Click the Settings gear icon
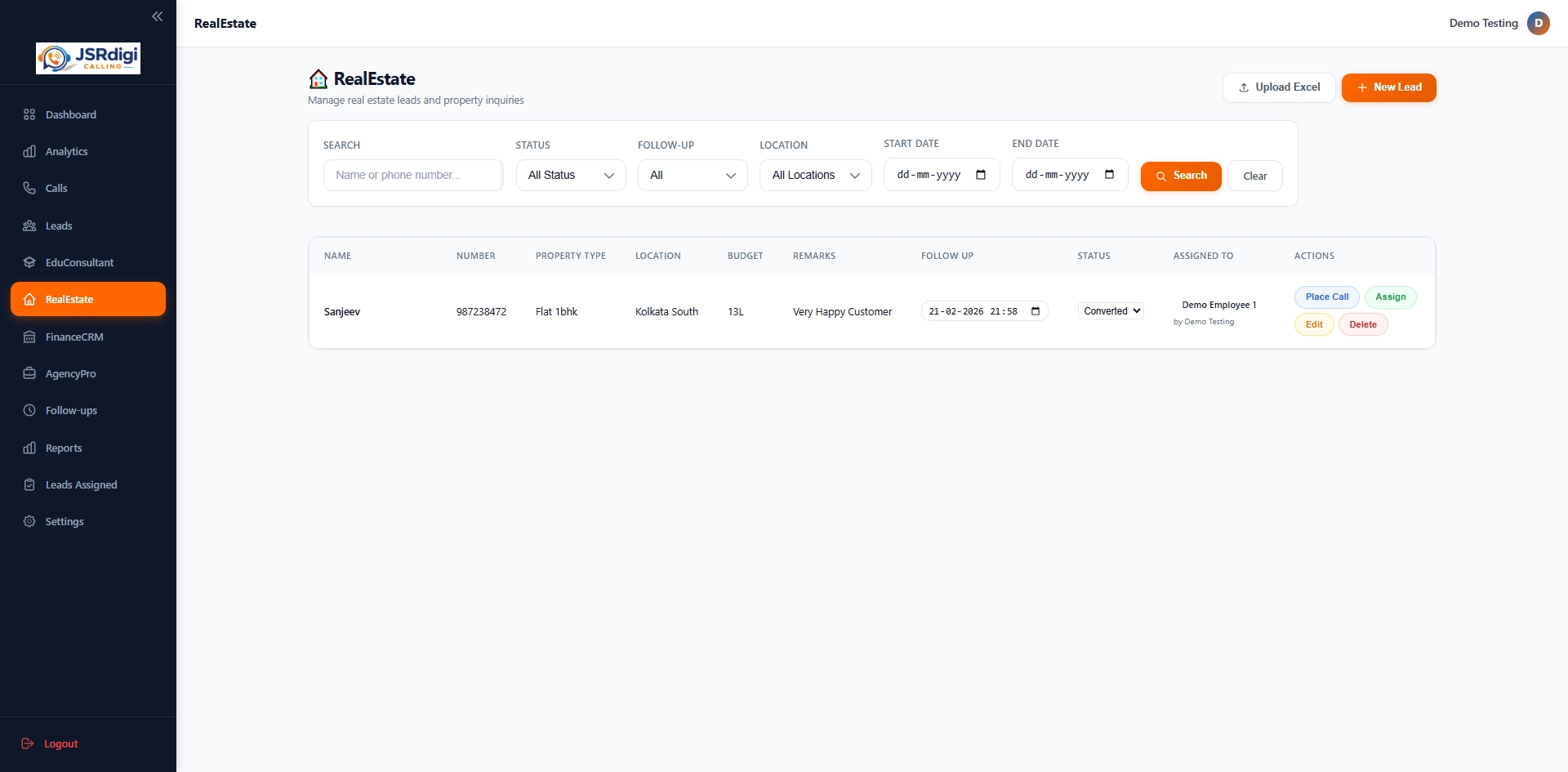 [29, 521]
